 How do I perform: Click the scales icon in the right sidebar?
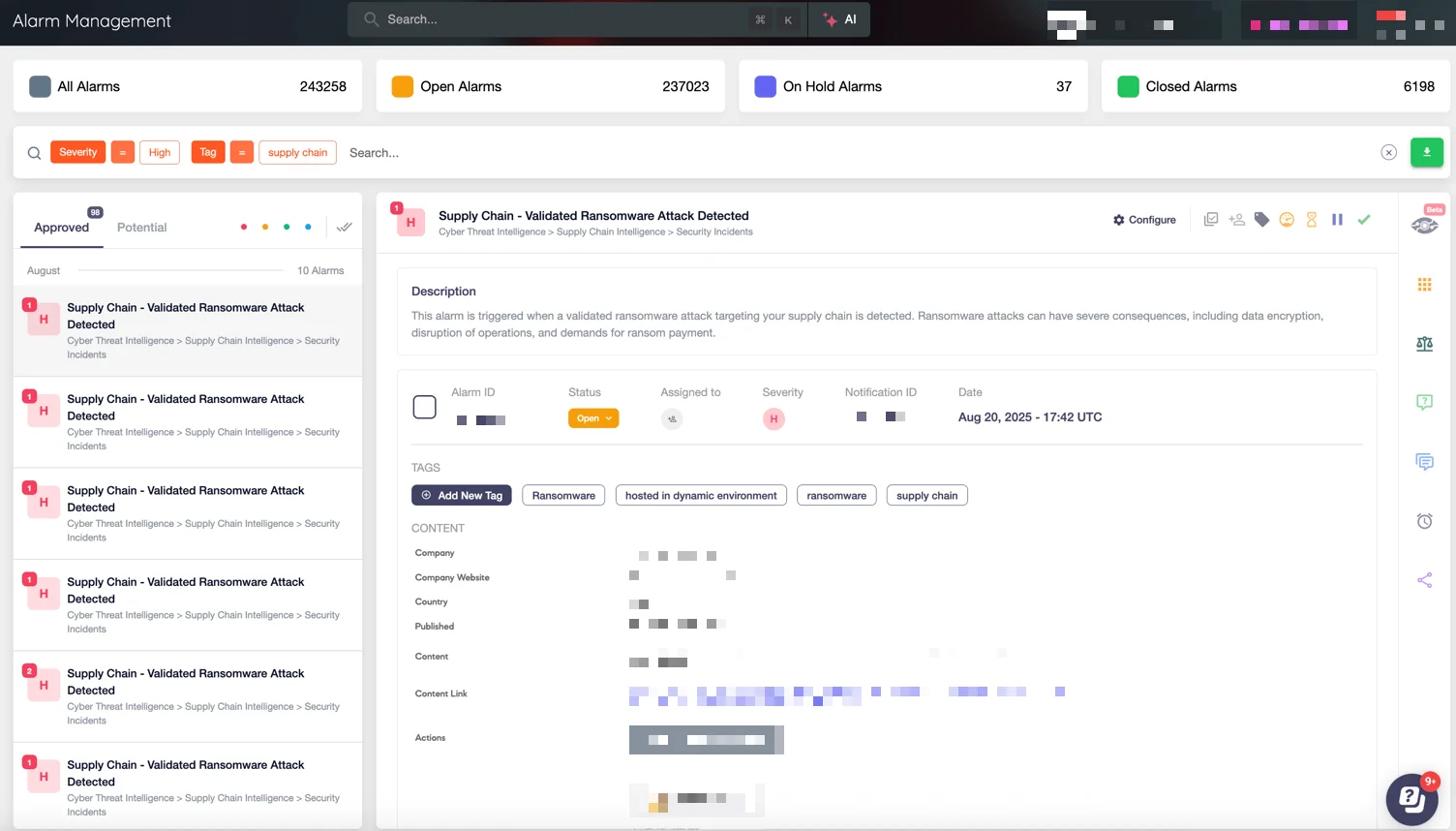click(1424, 343)
